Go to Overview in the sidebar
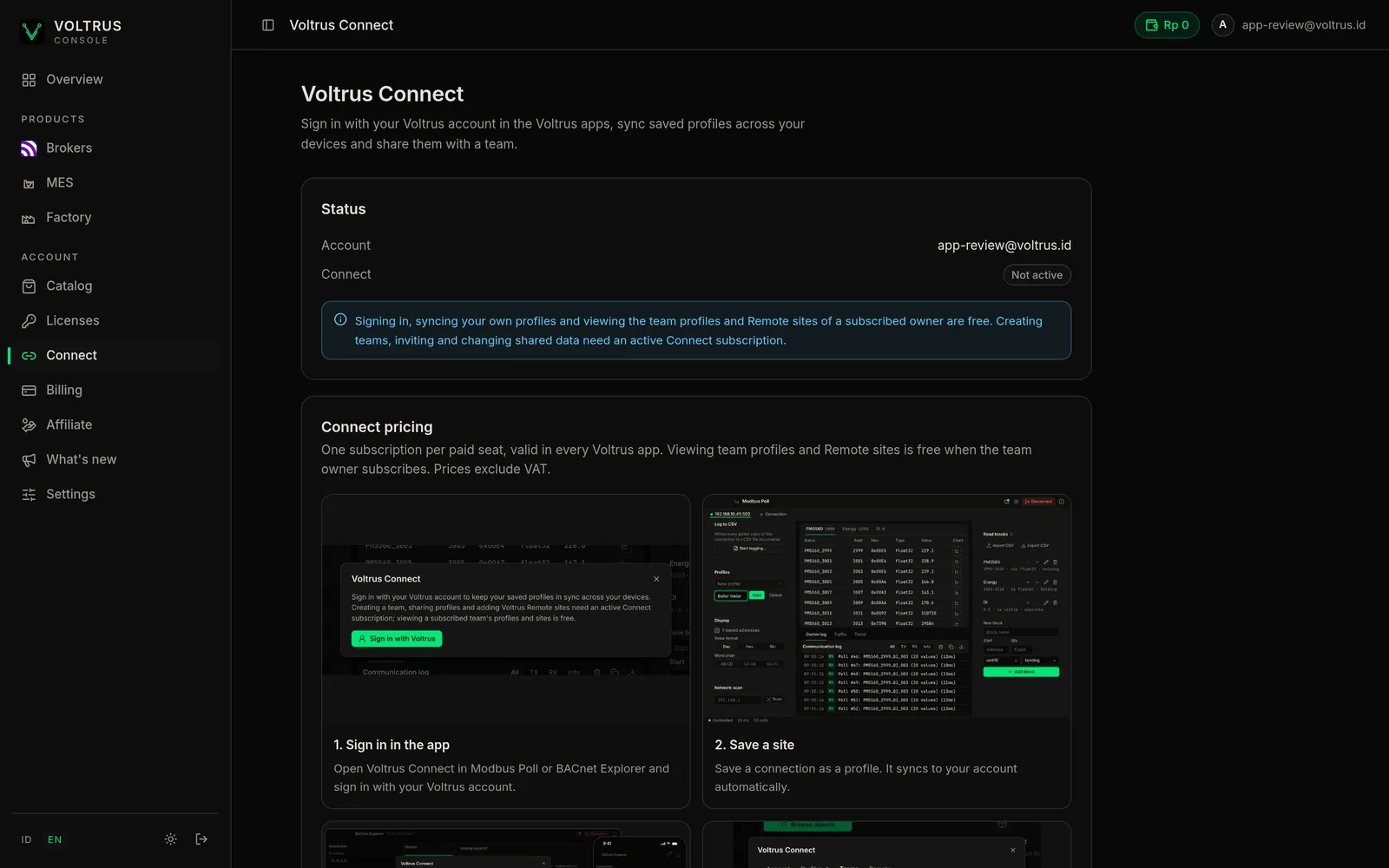The image size is (1389, 868). tap(115, 80)
